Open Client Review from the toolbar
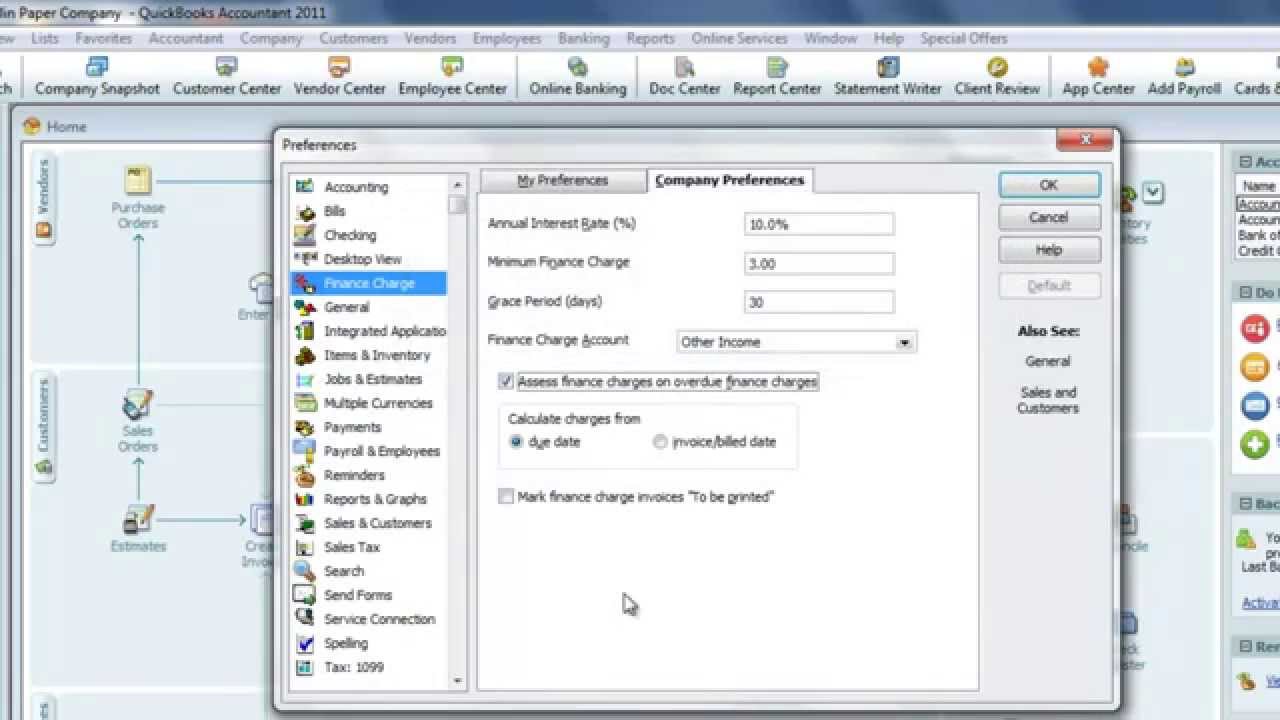The height and width of the screenshot is (720, 1280). [997, 77]
